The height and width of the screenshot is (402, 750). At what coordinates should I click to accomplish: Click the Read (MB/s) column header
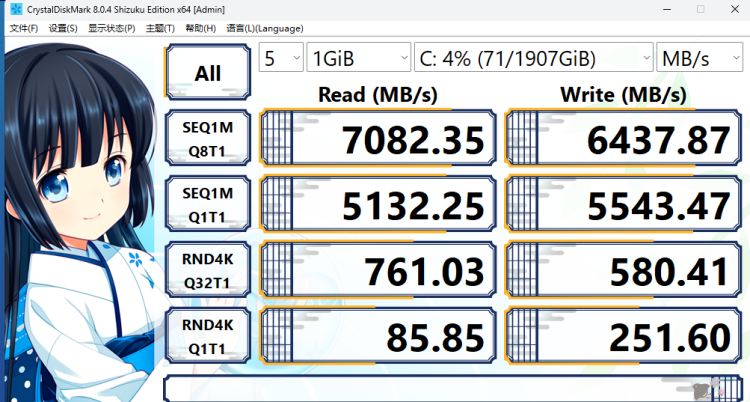pos(378,95)
